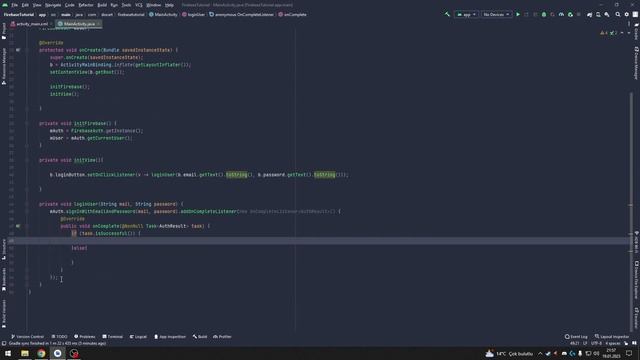The width and height of the screenshot is (640, 360).
Task: Open Profiler tool window
Action: point(222,337)
